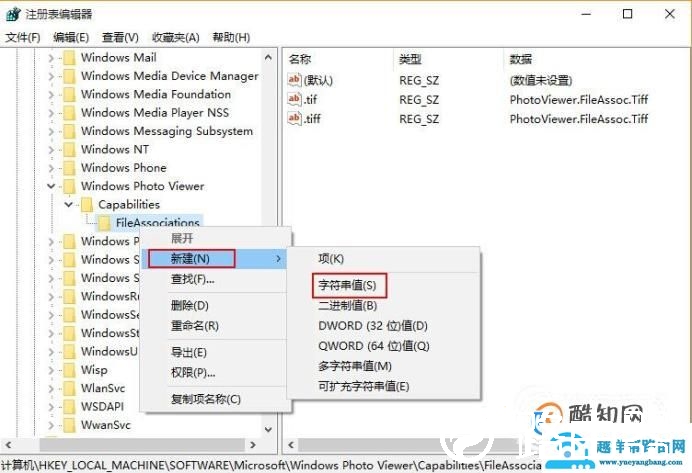Click the ab string icon of (默认) value

click(294, 80)
